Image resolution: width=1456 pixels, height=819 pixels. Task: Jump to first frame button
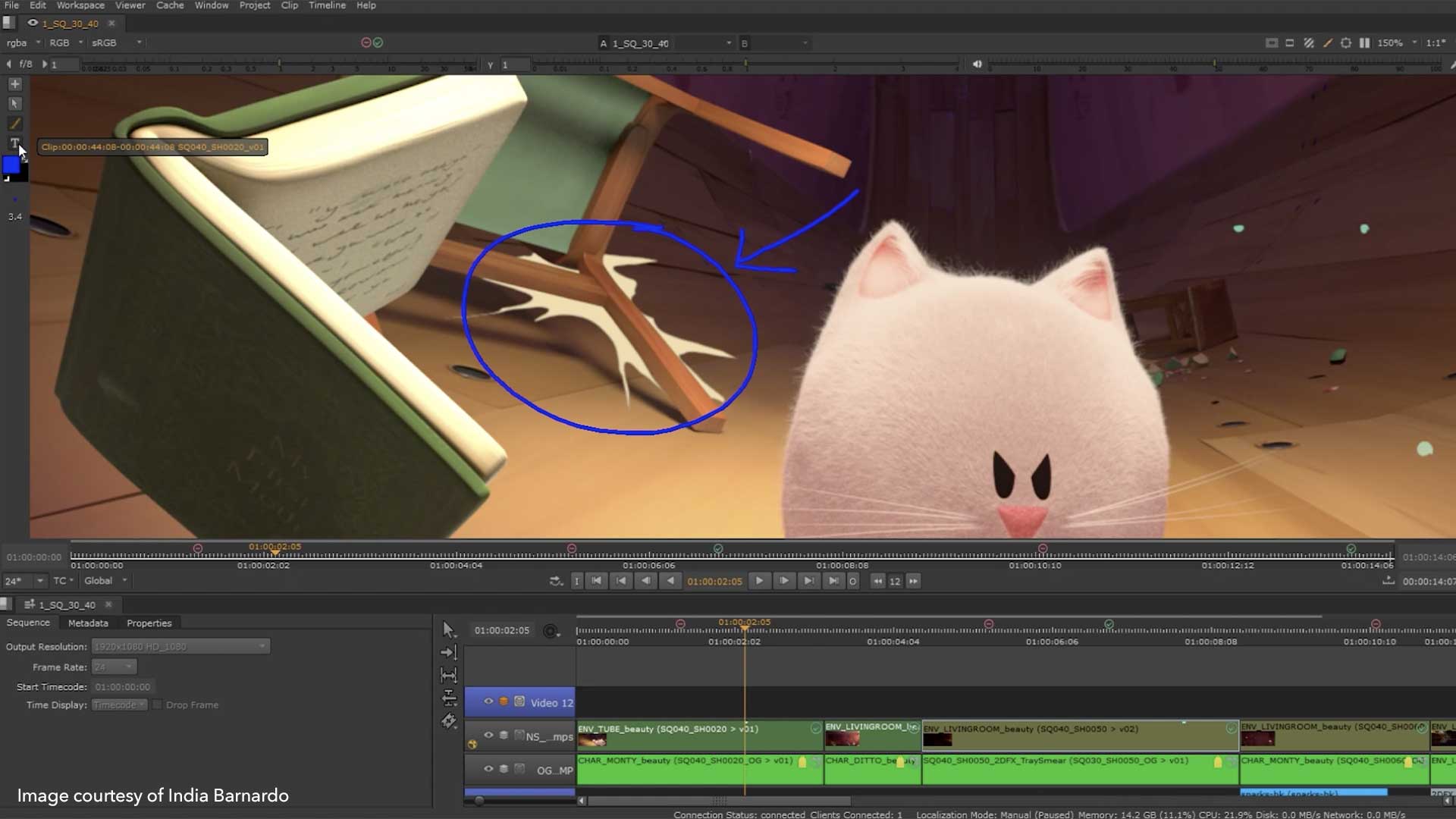(x=597, y=581)
